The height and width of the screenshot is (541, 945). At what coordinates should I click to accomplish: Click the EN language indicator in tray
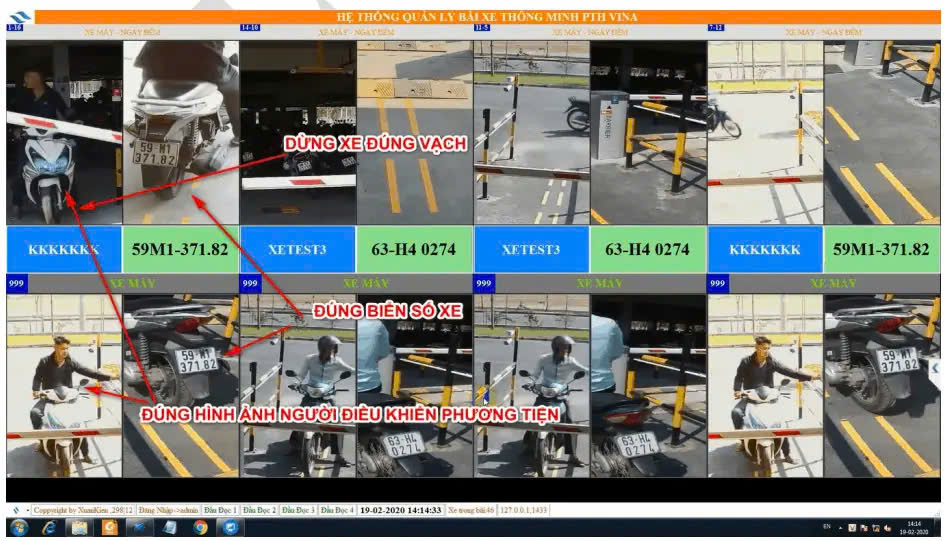(x=826, y=527)
